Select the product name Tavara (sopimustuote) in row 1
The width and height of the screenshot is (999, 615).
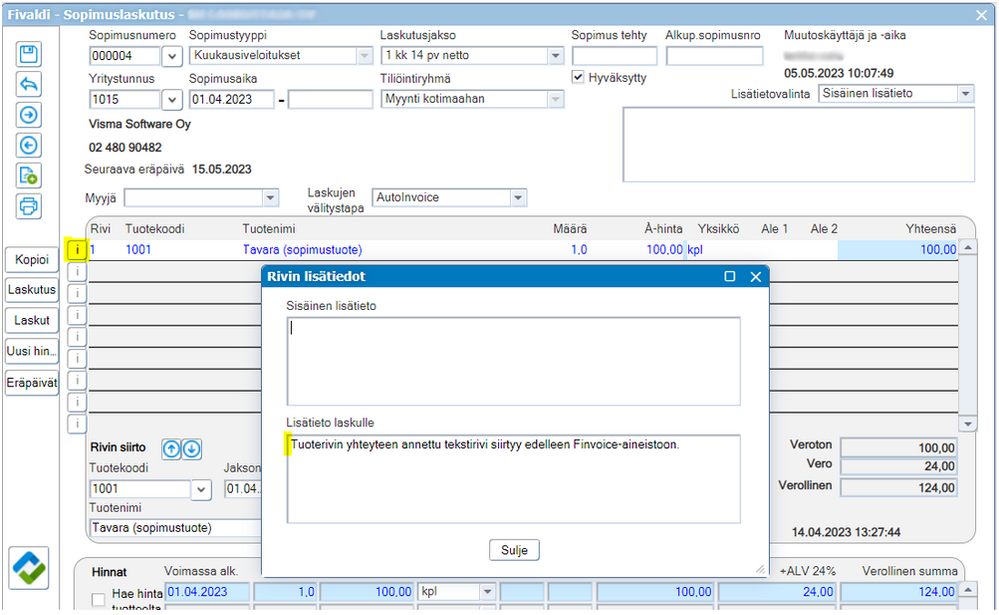click(302, 250)
